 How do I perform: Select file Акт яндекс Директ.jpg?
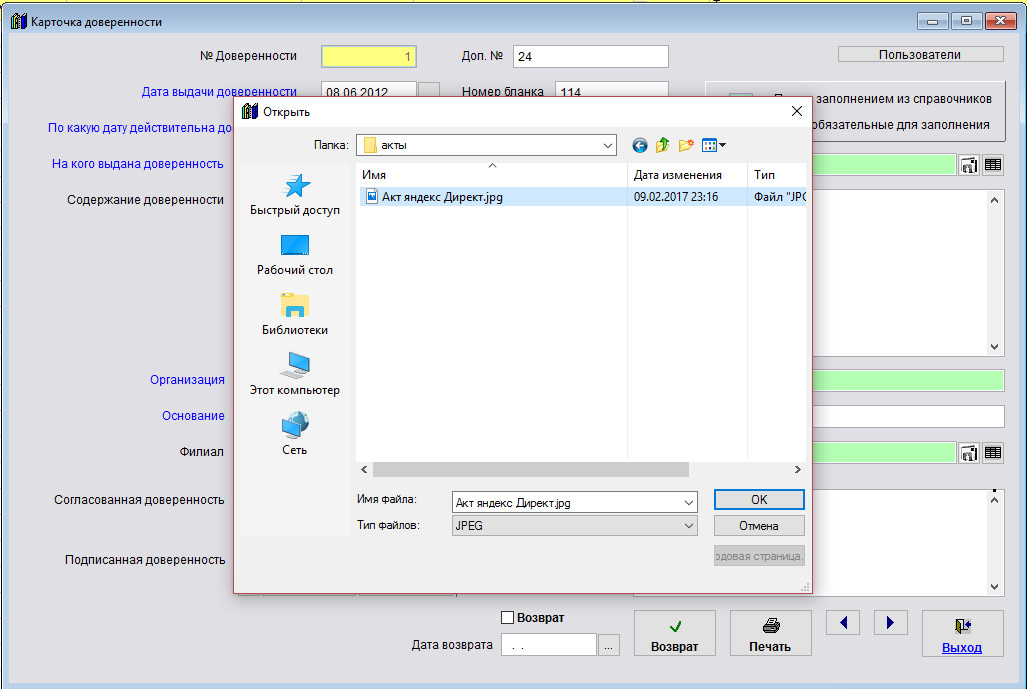tap(442, 197)
